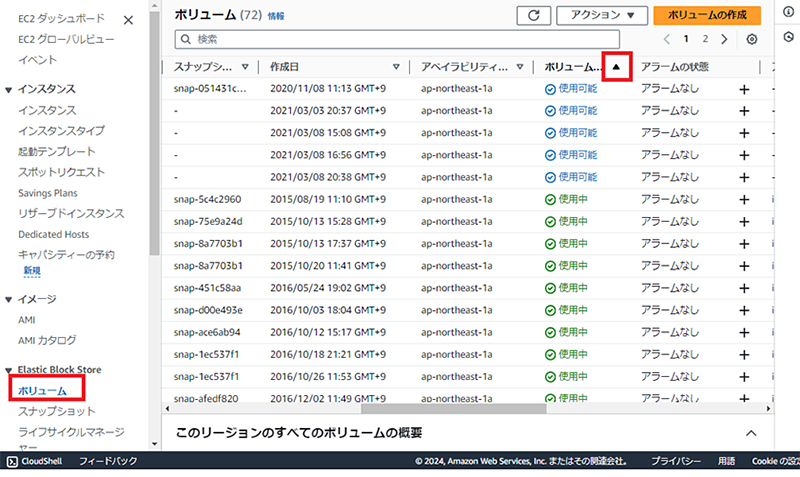Click フィードバック in the footer
This screenshot has width=800, height=477.
tap(108, 461)
